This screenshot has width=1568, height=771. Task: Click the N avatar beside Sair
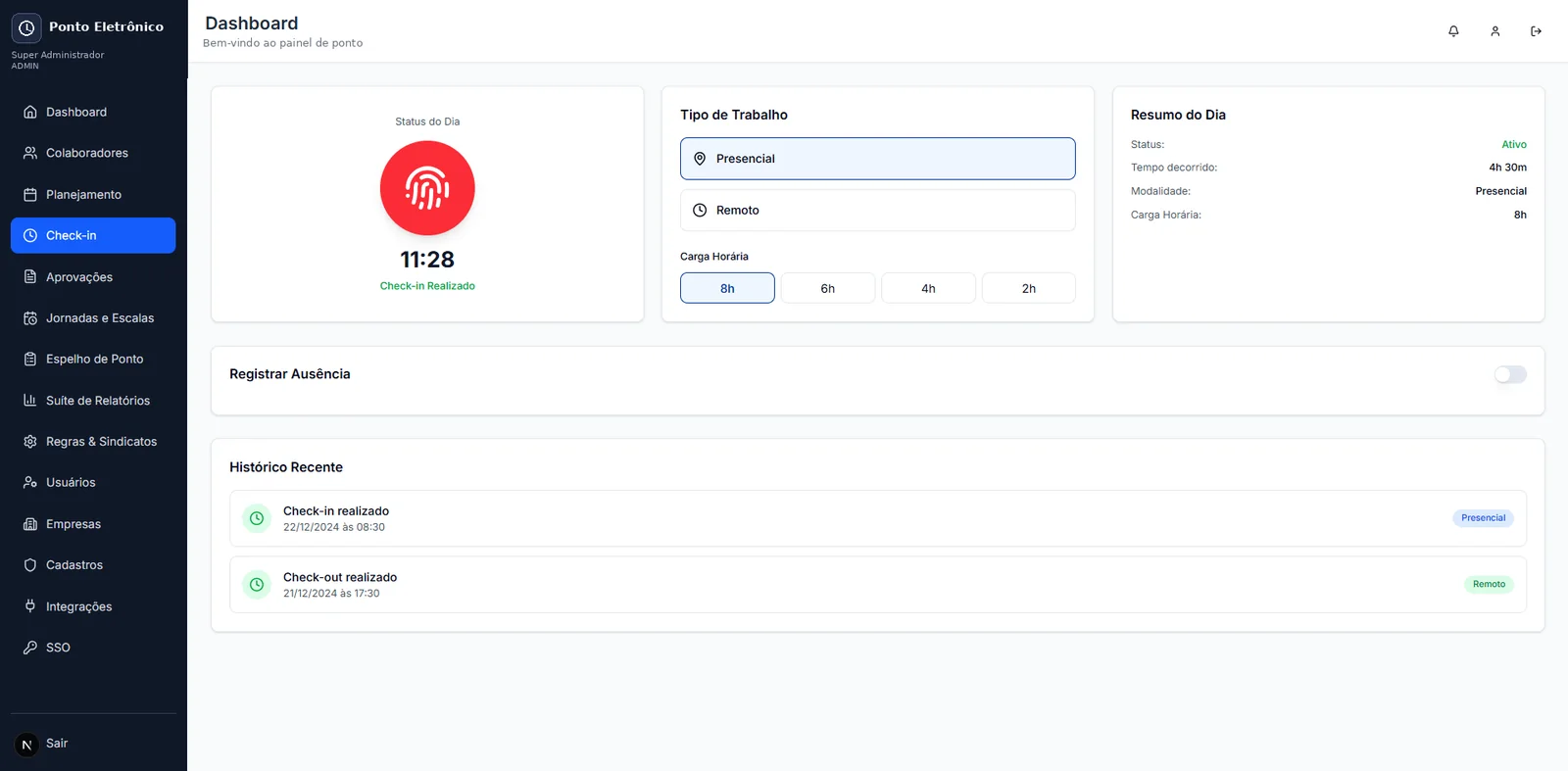point(26,745)
